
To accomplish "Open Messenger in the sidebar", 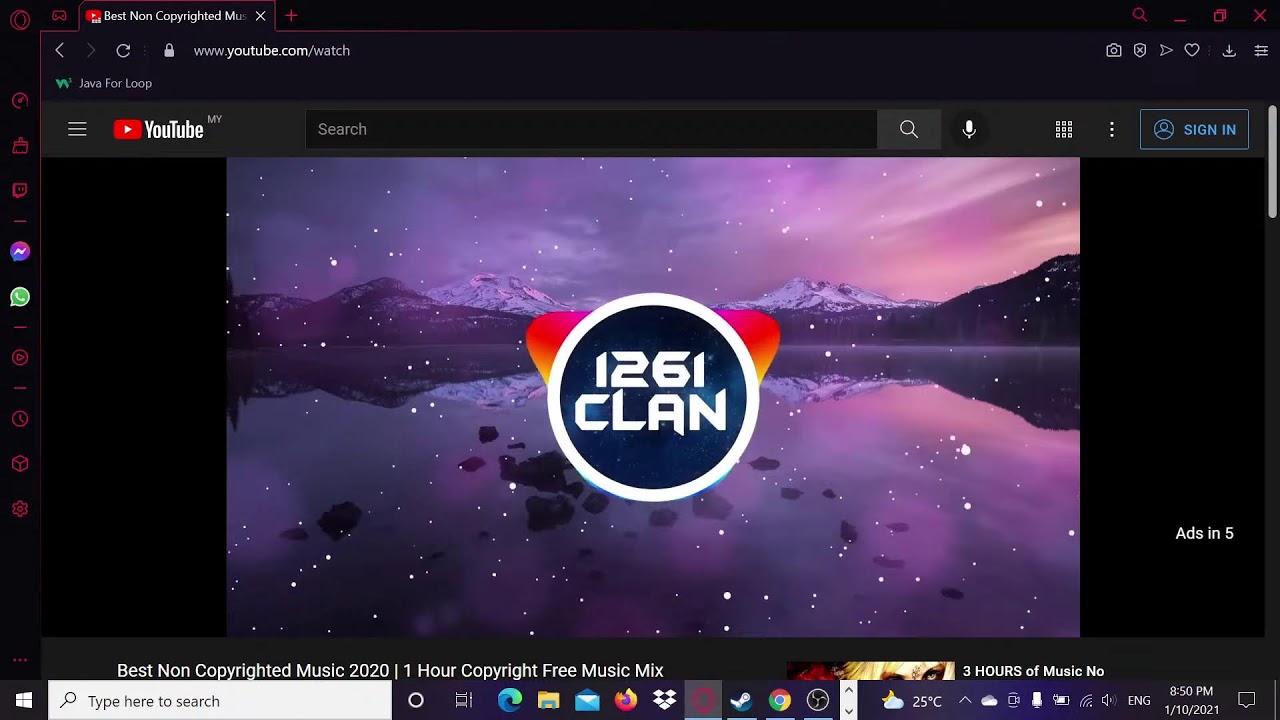I will [x=20, y=252].
